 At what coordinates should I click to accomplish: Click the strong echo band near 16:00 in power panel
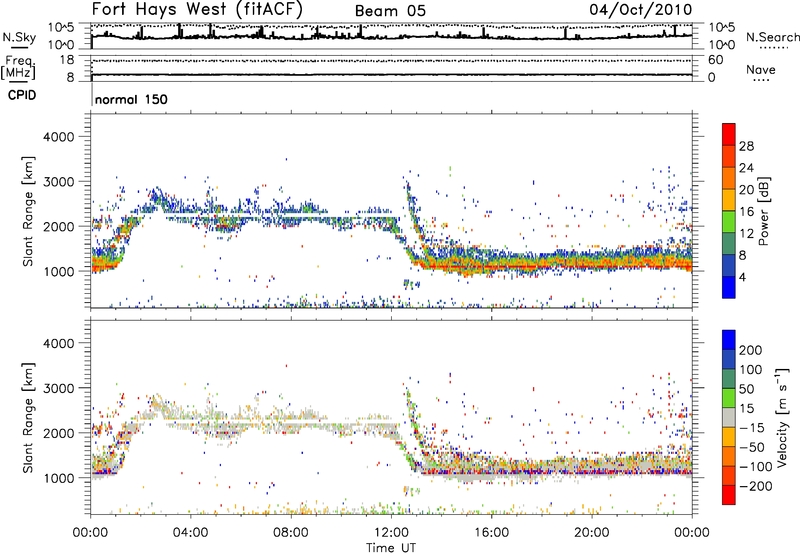coord(491,265)
